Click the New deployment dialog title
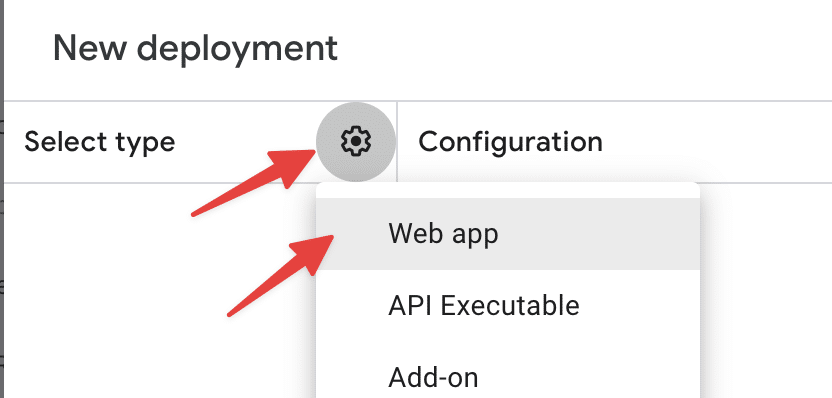Screen dimensions: 832x398 click(195, 48)
